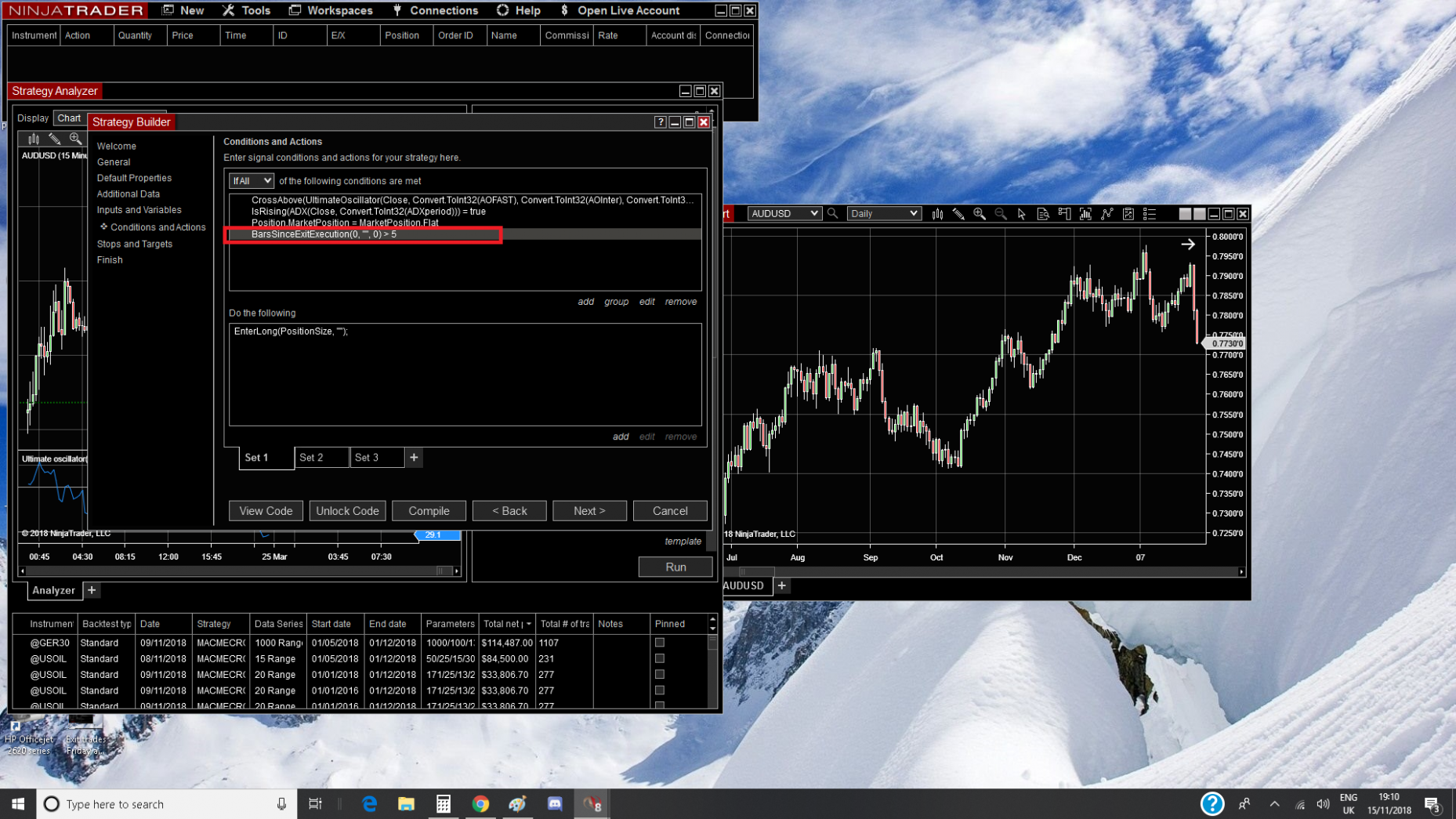The width and height of the screenshot is (1456, 819).
Task: Open Windows Start menu
Action: click(x=18, y=804)
